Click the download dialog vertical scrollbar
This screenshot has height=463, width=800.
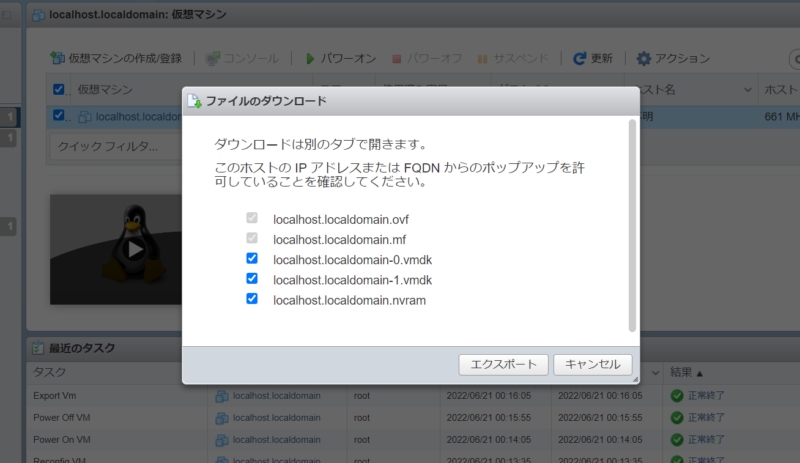pyautogui.click(x=631, y=225)
